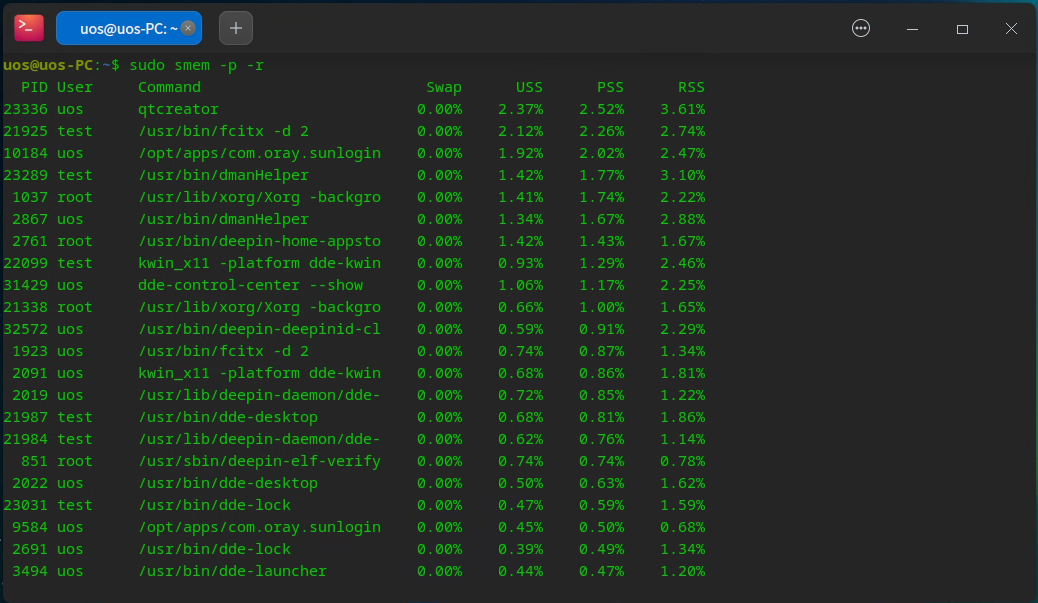Image resolution: width=1038 pixels, height=603 pixels.
Task: Click the red terminal app icon
Action: tap(28, 28)
